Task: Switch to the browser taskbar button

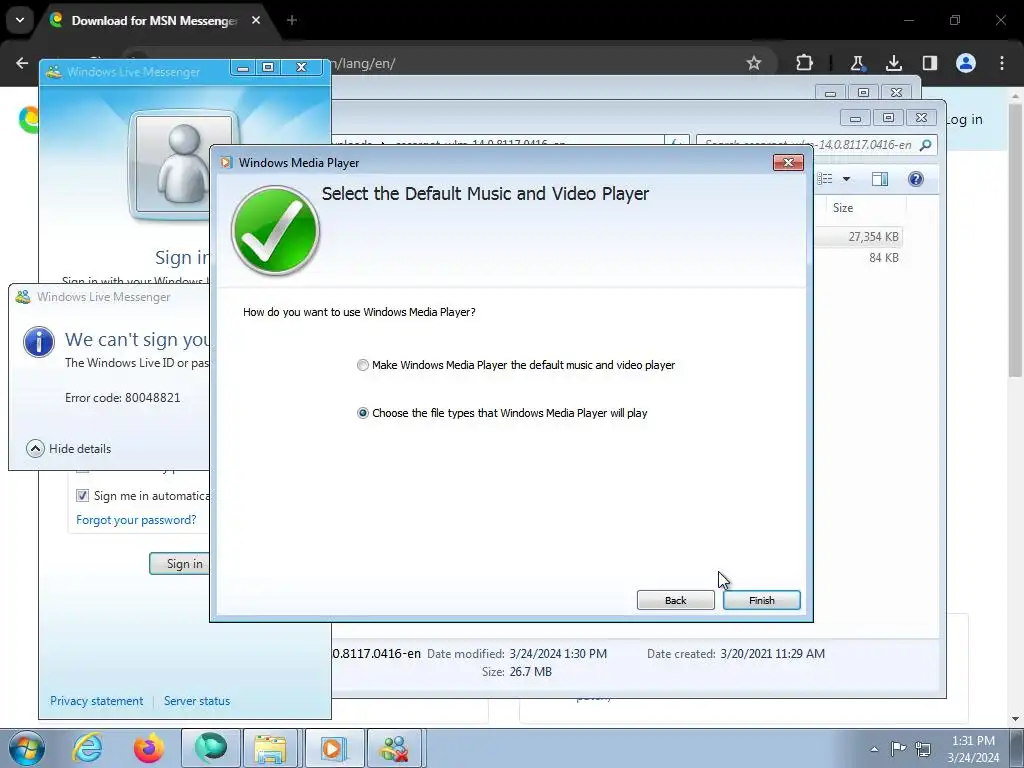Action: coord(210,748)
